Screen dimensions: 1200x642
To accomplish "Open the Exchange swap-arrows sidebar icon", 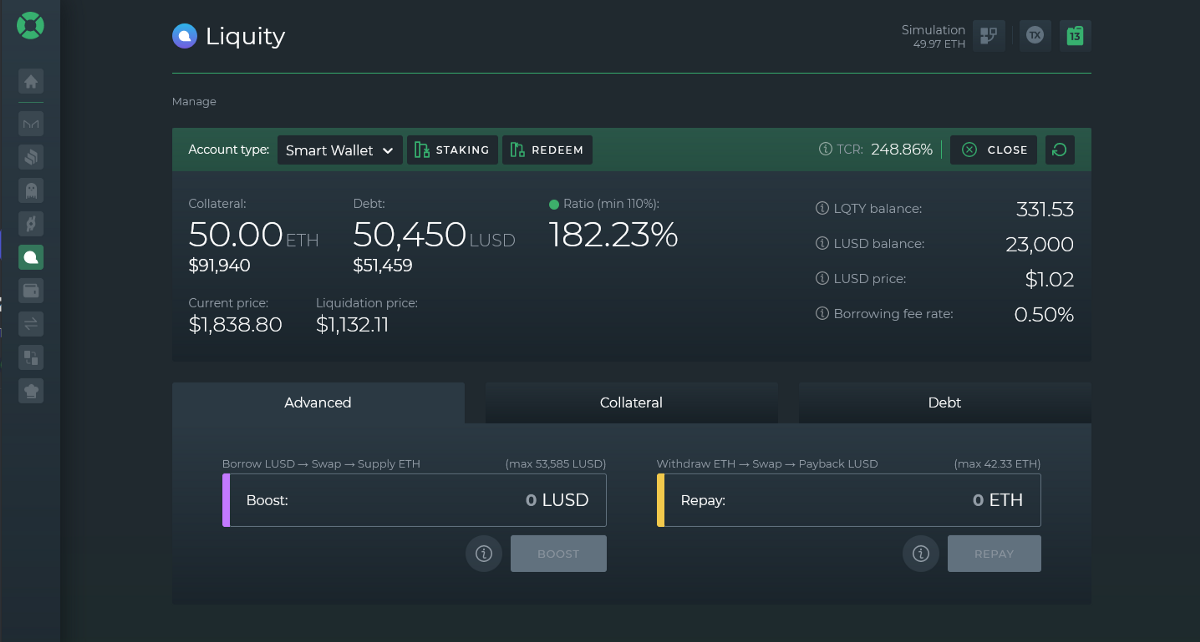I will [x=31, y=323].
